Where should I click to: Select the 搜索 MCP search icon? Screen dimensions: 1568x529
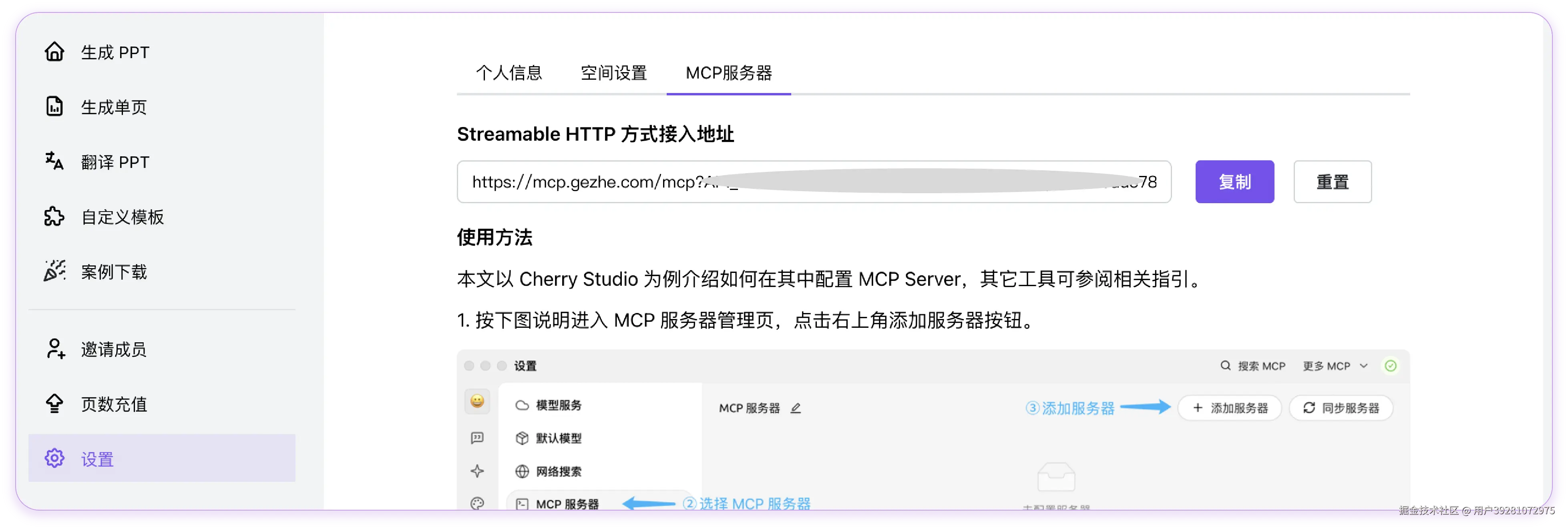(x=1225, y=365)
